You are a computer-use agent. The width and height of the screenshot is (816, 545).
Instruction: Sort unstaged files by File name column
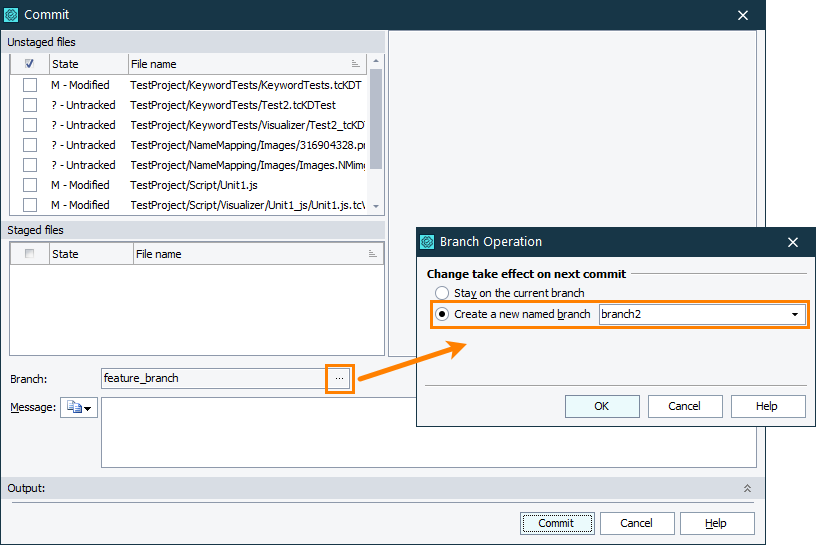tap(247, 64)
